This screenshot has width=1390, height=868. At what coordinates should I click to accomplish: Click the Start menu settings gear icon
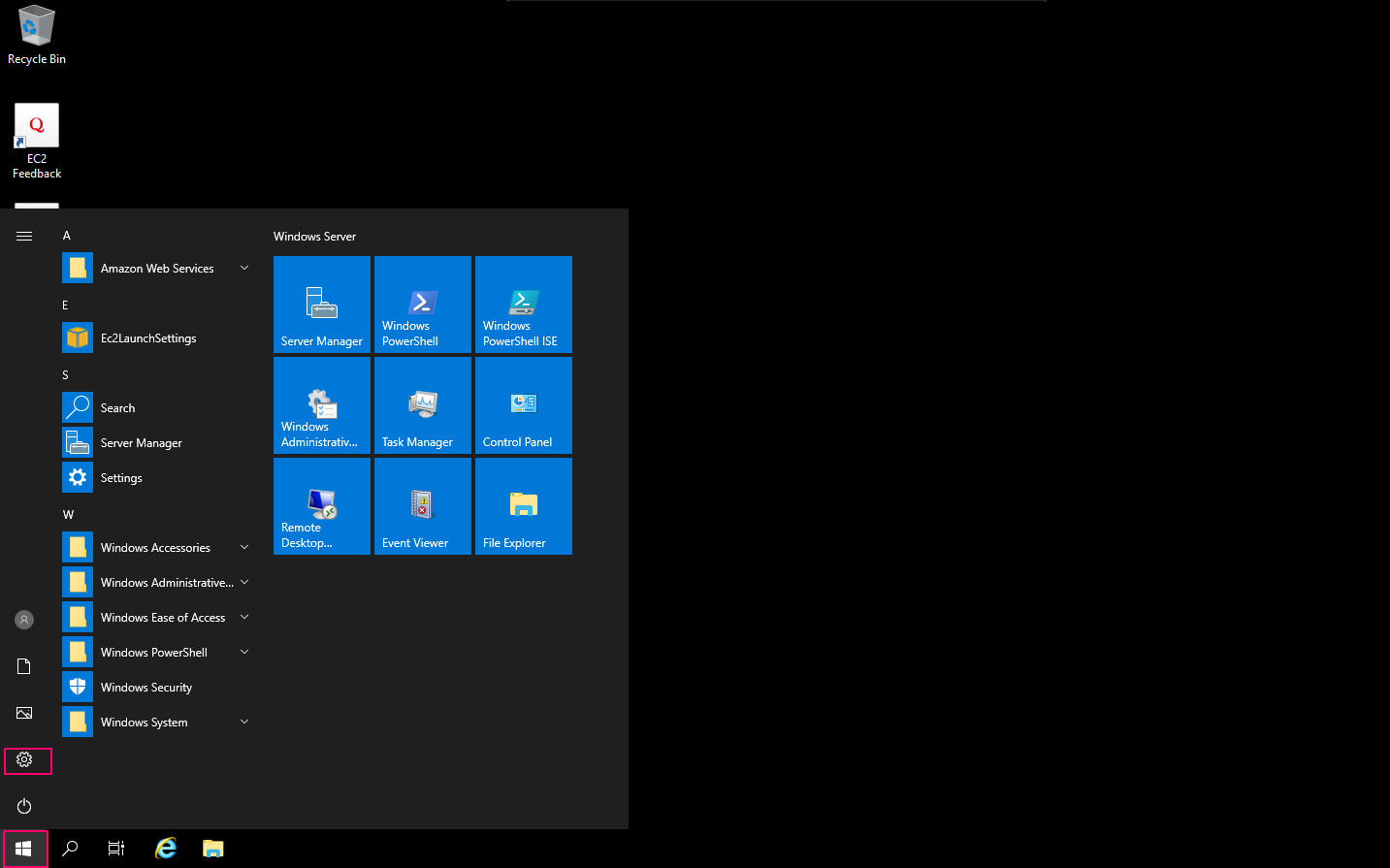(24, 760)
